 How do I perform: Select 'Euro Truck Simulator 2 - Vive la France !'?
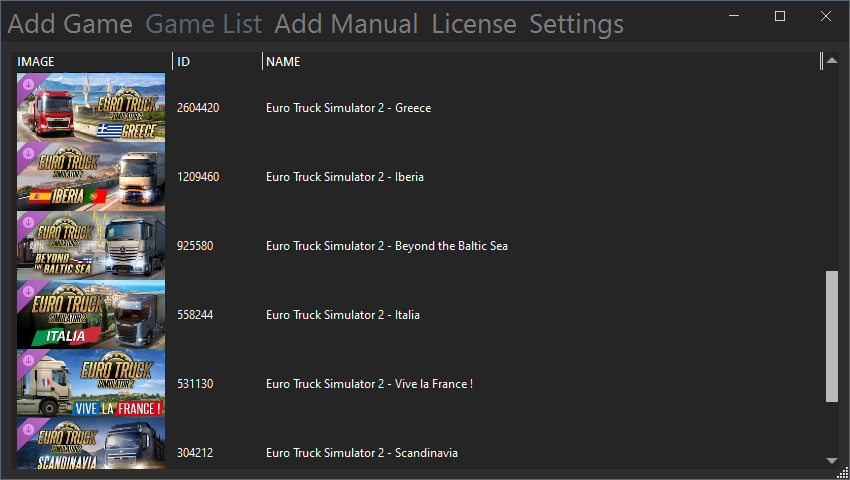point(369,383)
